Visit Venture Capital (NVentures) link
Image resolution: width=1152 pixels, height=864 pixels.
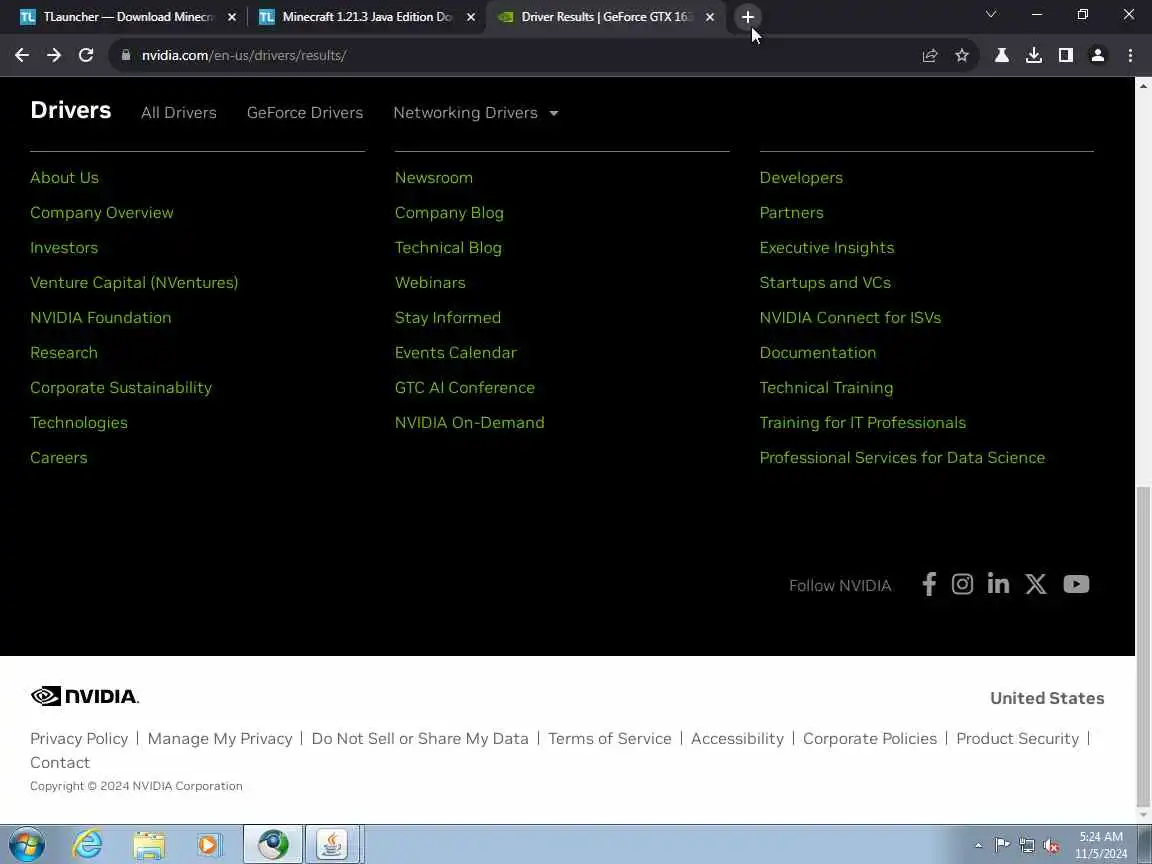(x=134, y=283)
